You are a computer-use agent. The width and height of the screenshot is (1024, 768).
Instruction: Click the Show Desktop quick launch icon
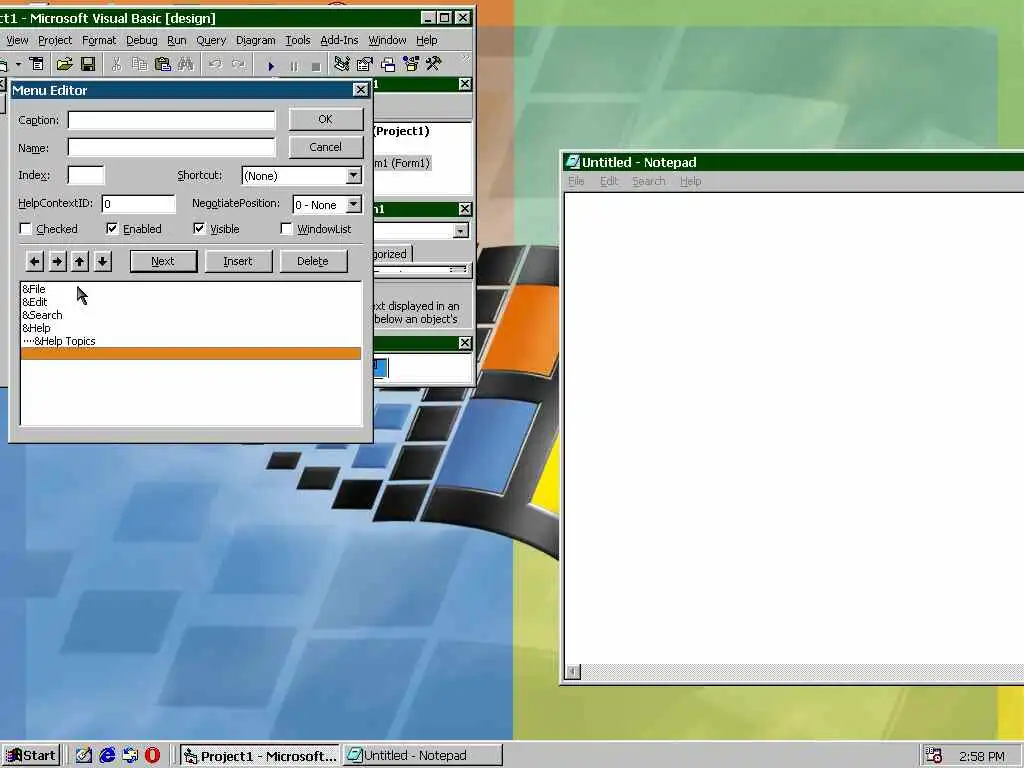[84, 756]
